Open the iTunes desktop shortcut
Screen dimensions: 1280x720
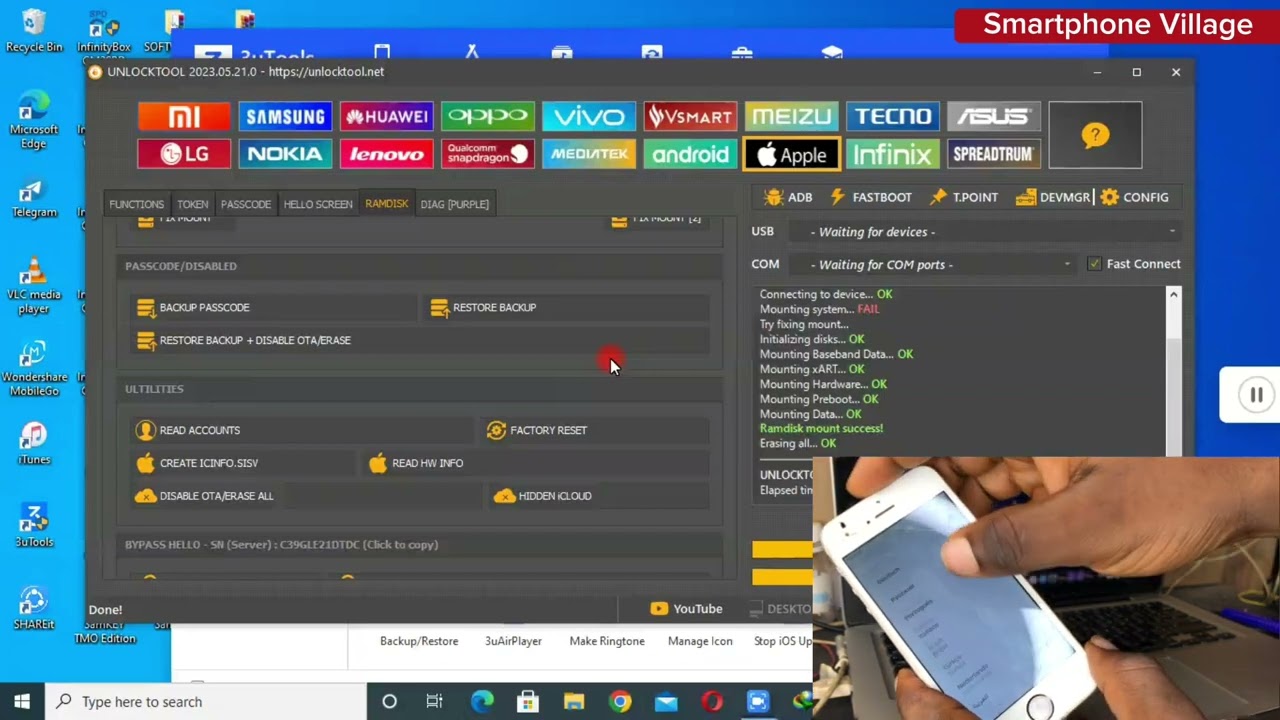[x=34, y=445]
